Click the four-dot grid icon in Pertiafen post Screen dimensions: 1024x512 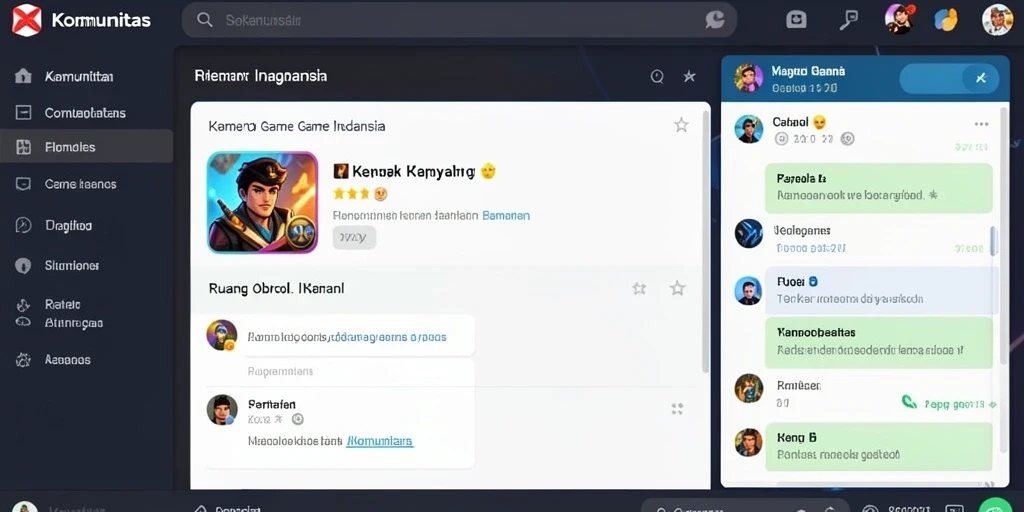click(677, 409)
